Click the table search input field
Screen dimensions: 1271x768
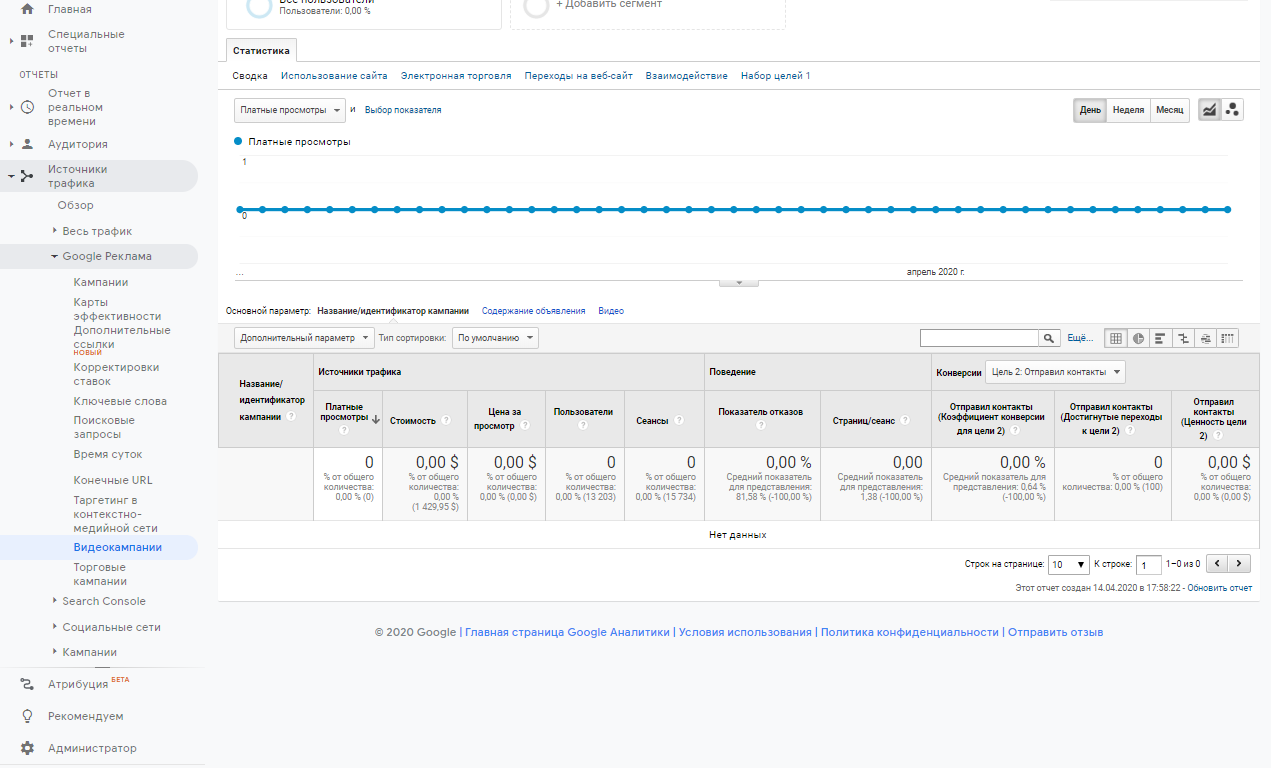979,338
